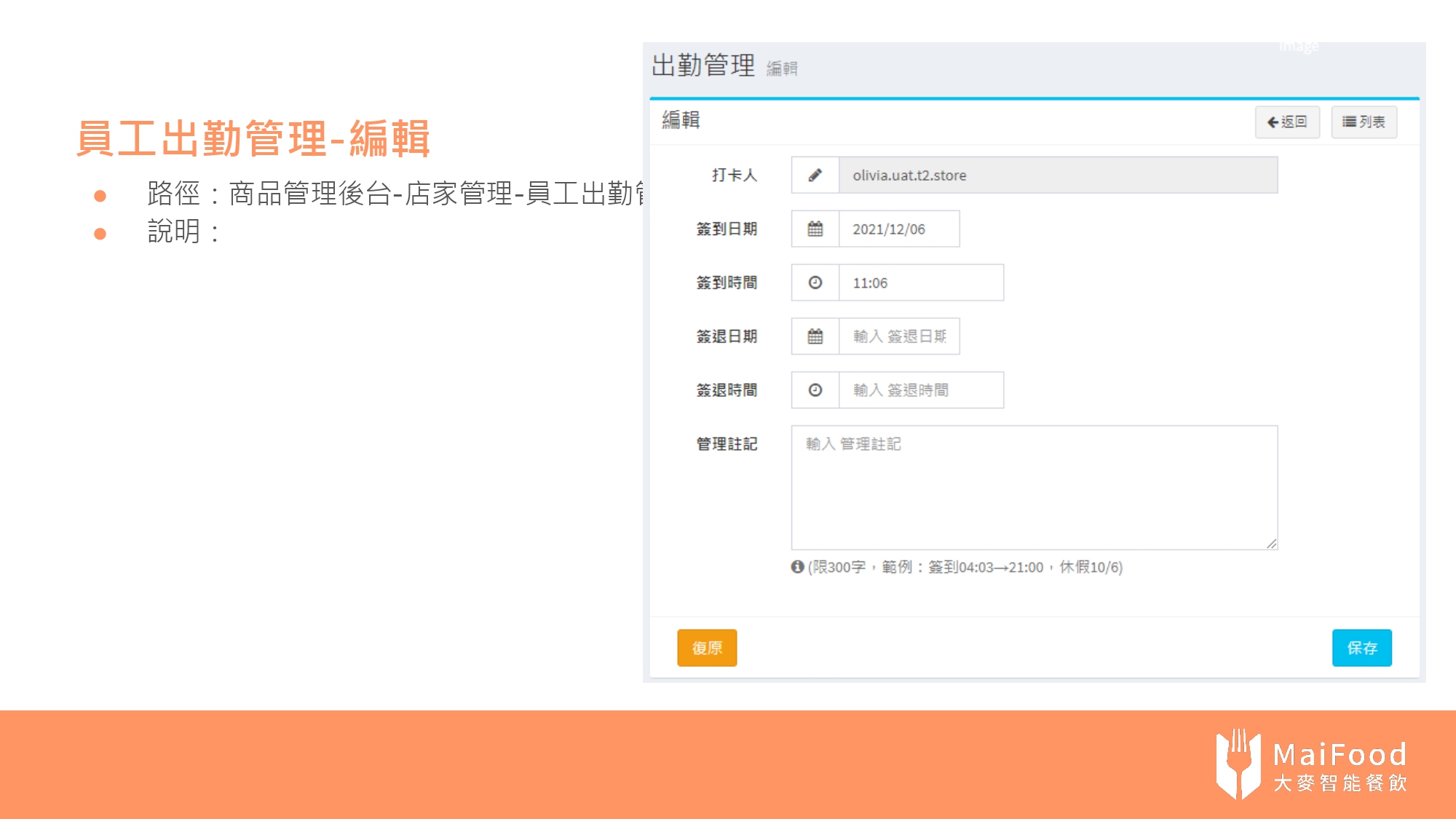Click the calendar icon for 簽退日期
1456x819 pixels.
[x=815, y=336]
